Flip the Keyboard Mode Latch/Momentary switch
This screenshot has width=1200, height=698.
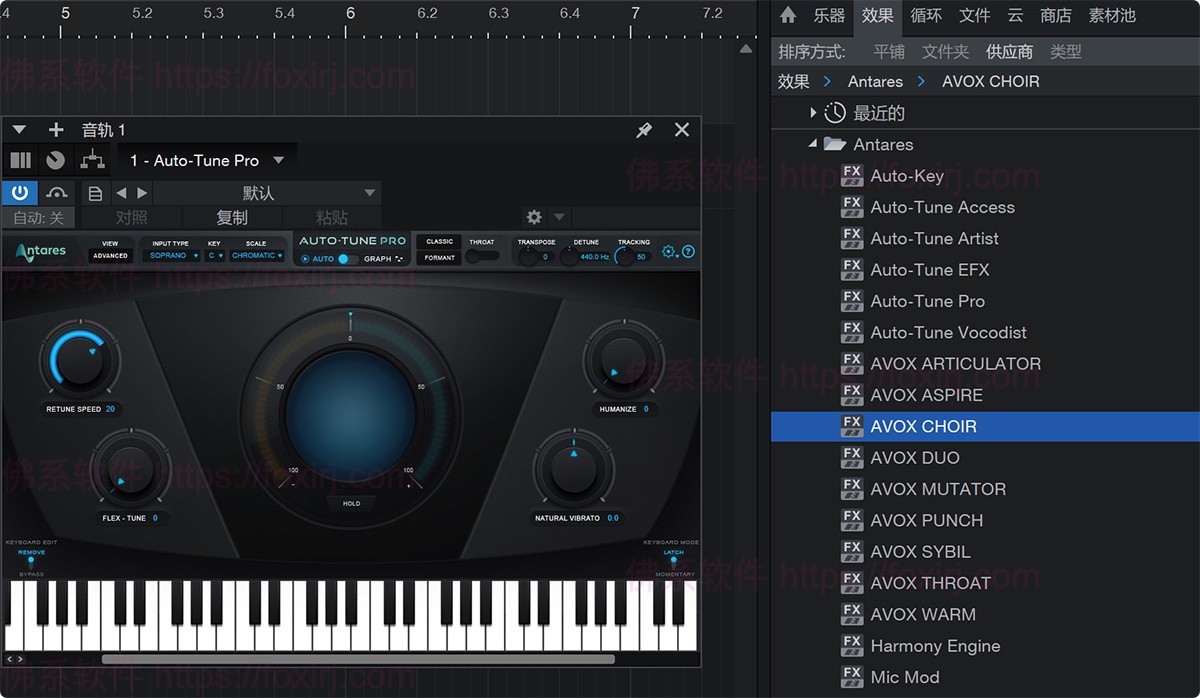coord(673,562)
